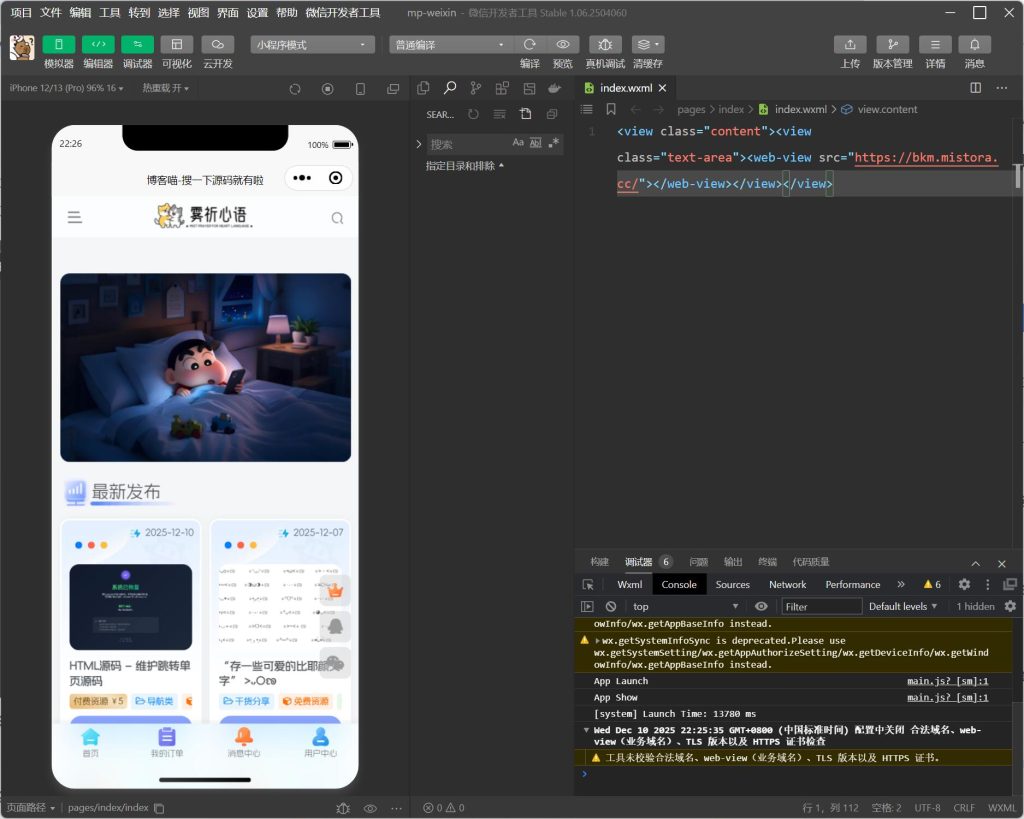Start 真机调试 remote debugging
The height and width of the screenshot is (819, 1024).
point(605,44)
